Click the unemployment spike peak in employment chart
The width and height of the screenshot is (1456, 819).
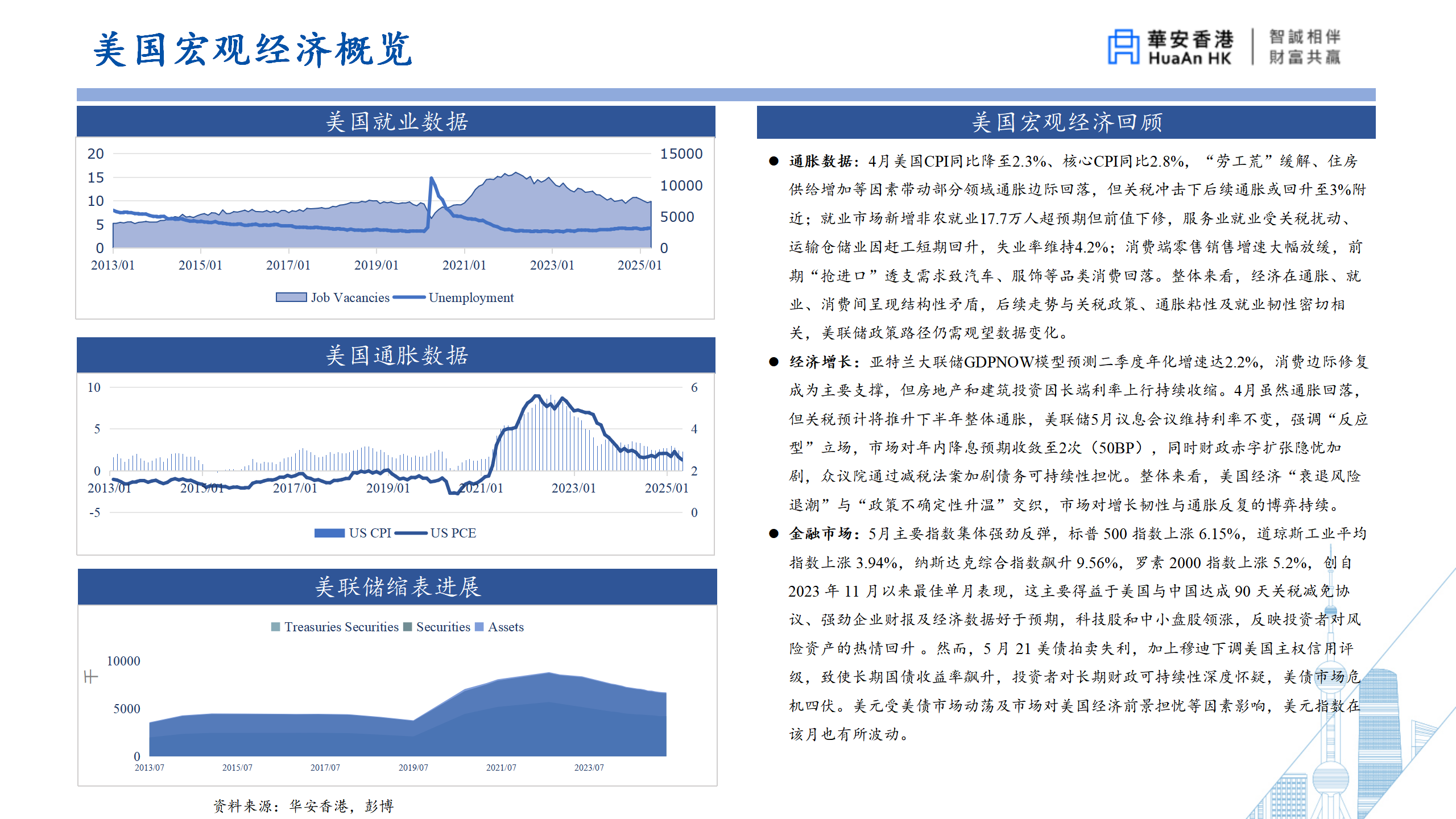(432, 179)
